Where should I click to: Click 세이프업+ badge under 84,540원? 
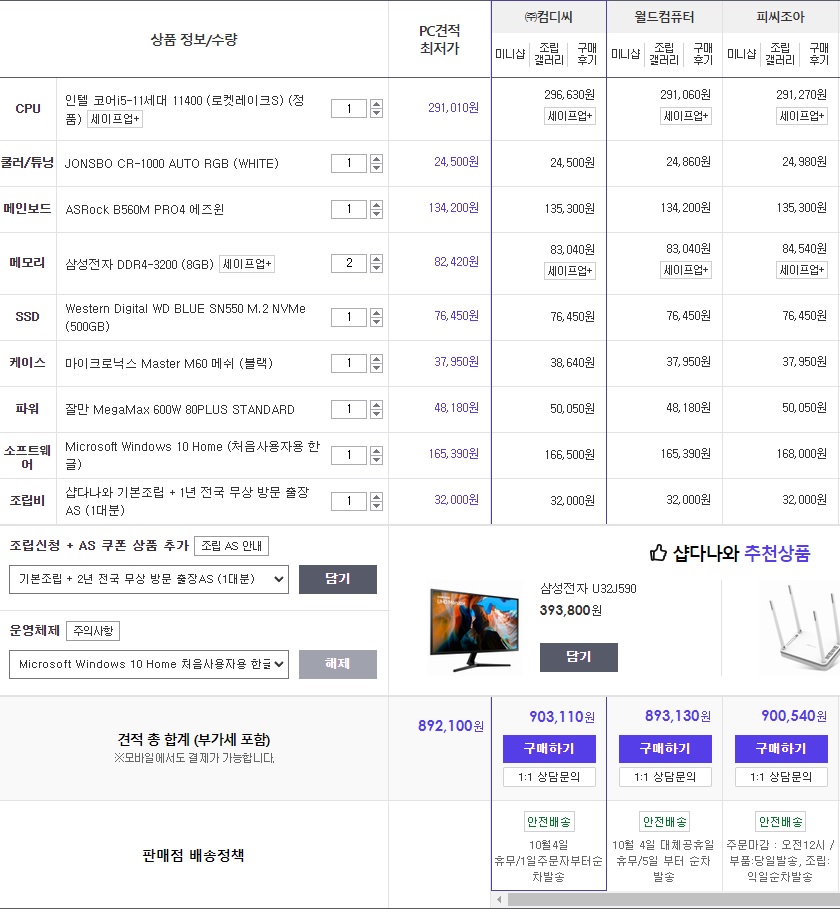click(802, 270)
